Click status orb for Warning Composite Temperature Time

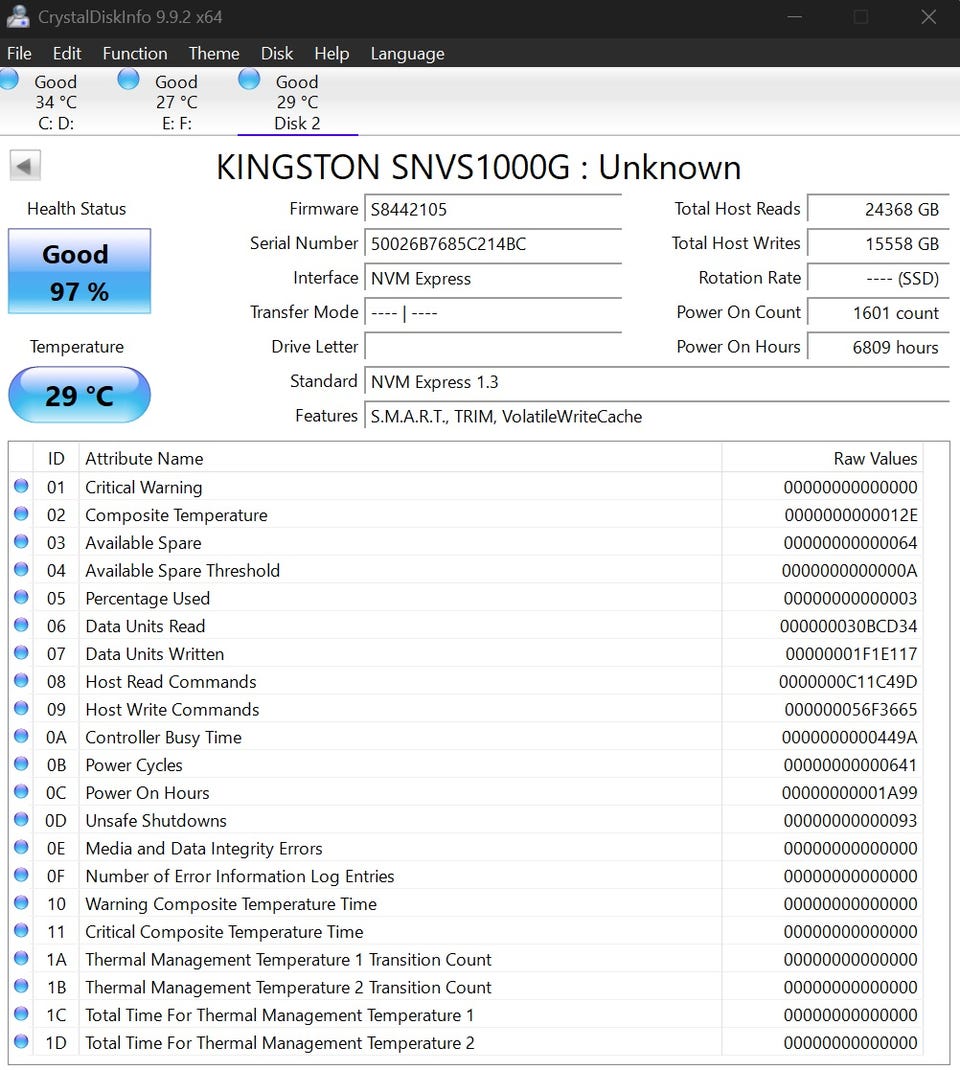click(x=21, y=903)
